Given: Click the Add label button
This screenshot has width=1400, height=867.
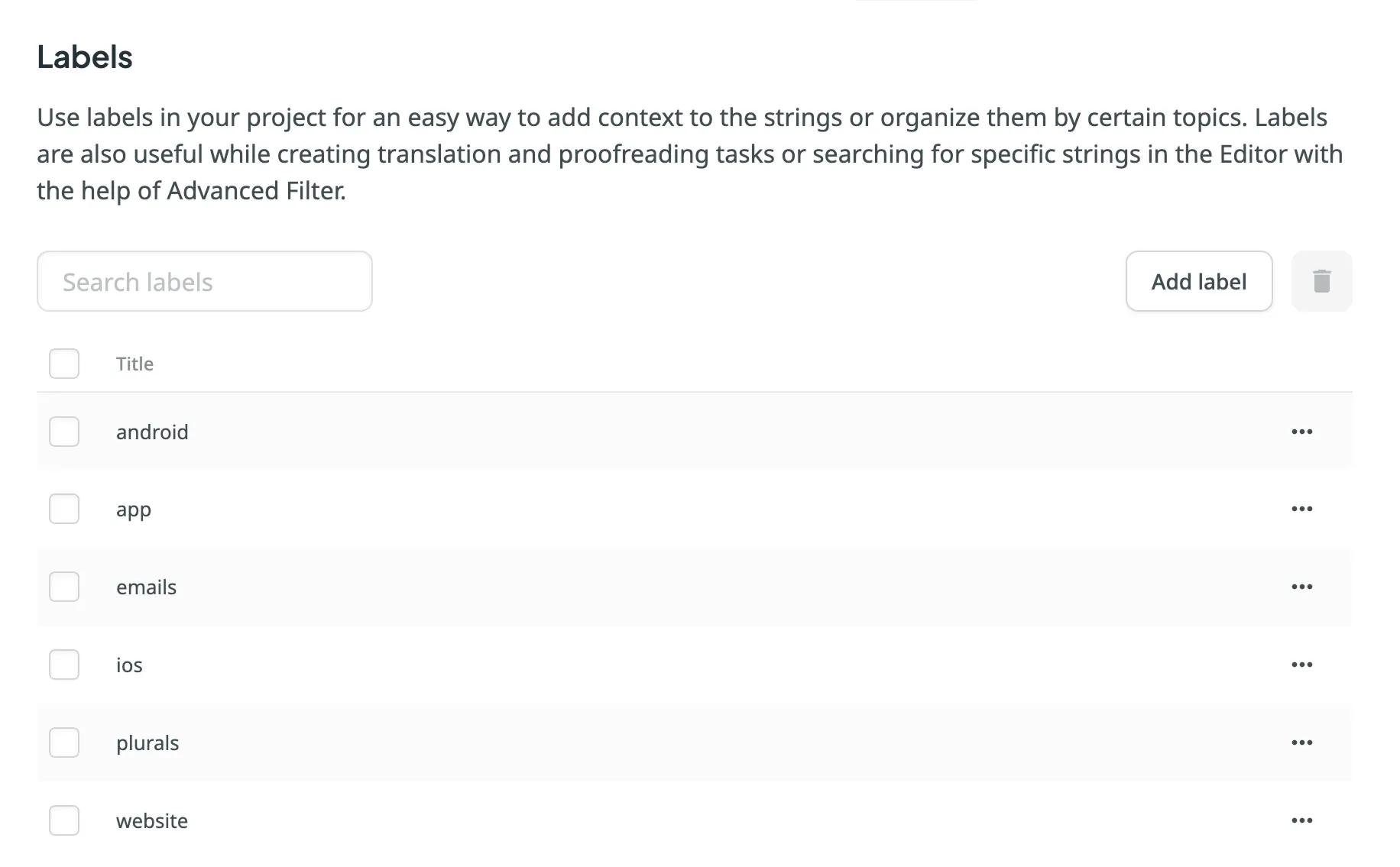Looking at the screenshot, I should (x=1198, y=281).
